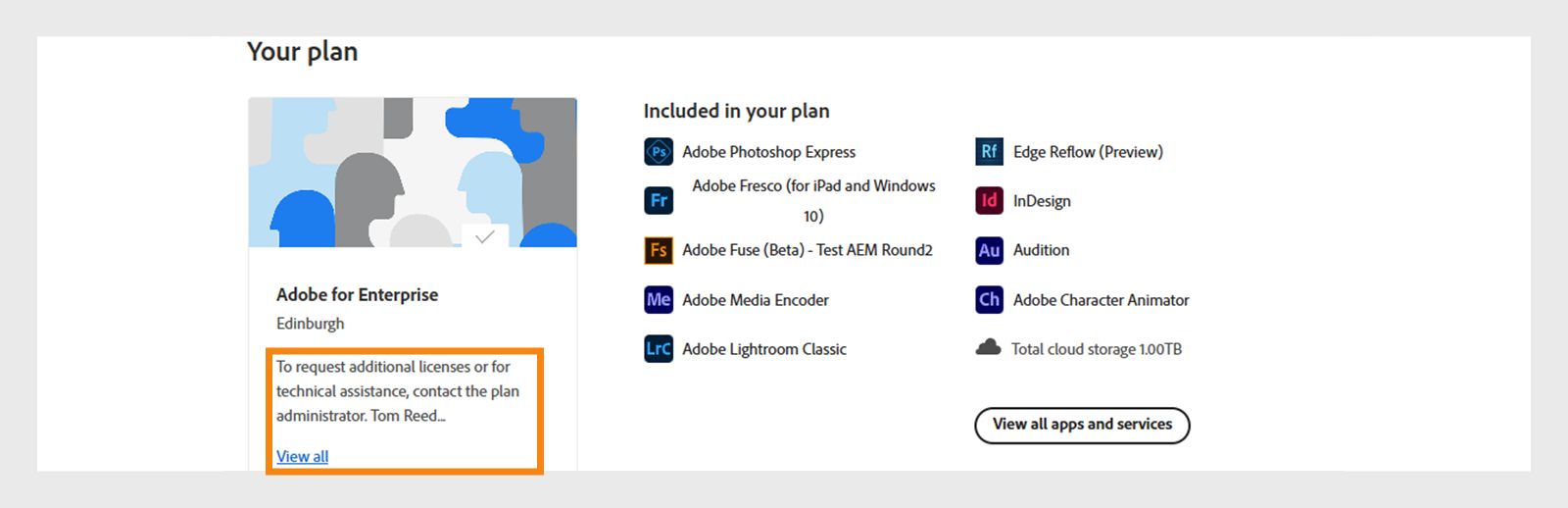Open View all apps and services
Viewport: 1568px width, 508px height.
(1082, 425)
